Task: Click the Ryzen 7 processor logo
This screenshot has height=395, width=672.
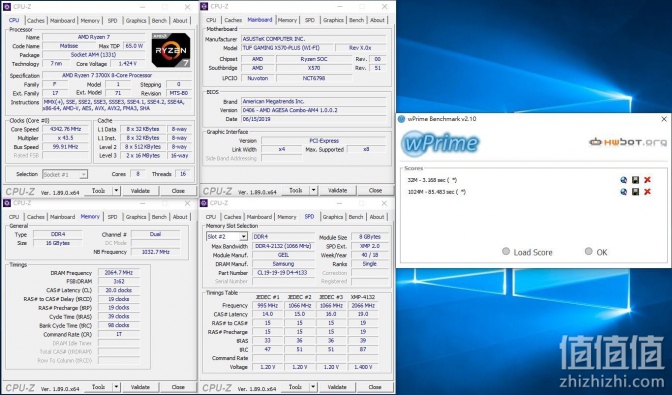Action: click(171, 50)
